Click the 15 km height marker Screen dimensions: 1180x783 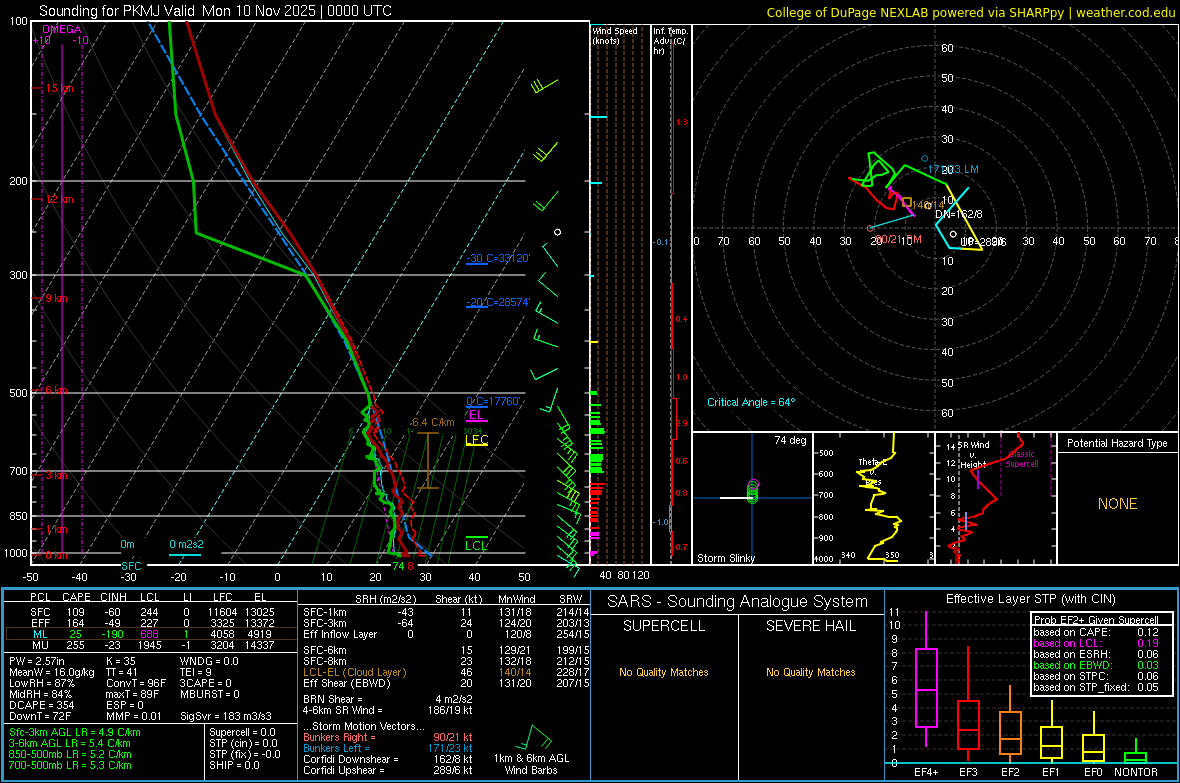click(x=59, y=88)
